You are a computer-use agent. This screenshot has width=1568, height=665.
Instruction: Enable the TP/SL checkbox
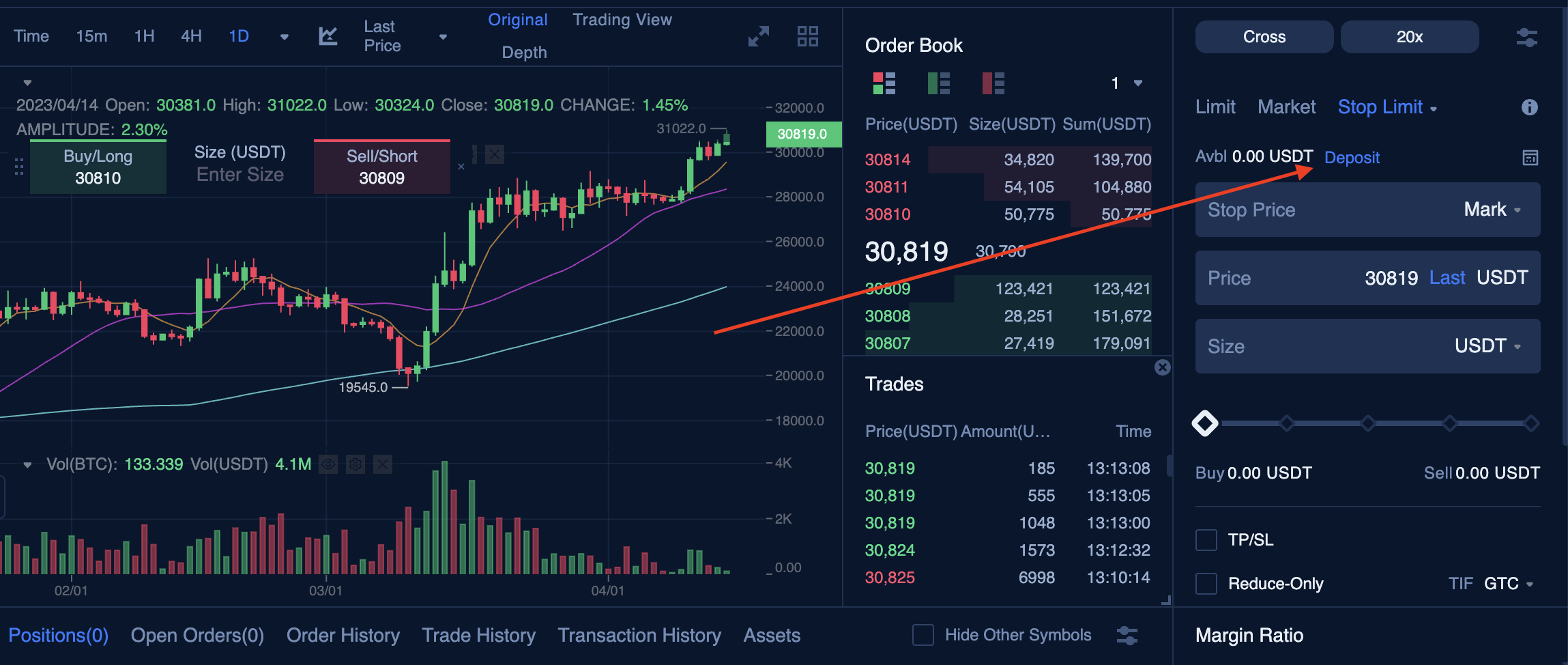tap(1206, 540)
